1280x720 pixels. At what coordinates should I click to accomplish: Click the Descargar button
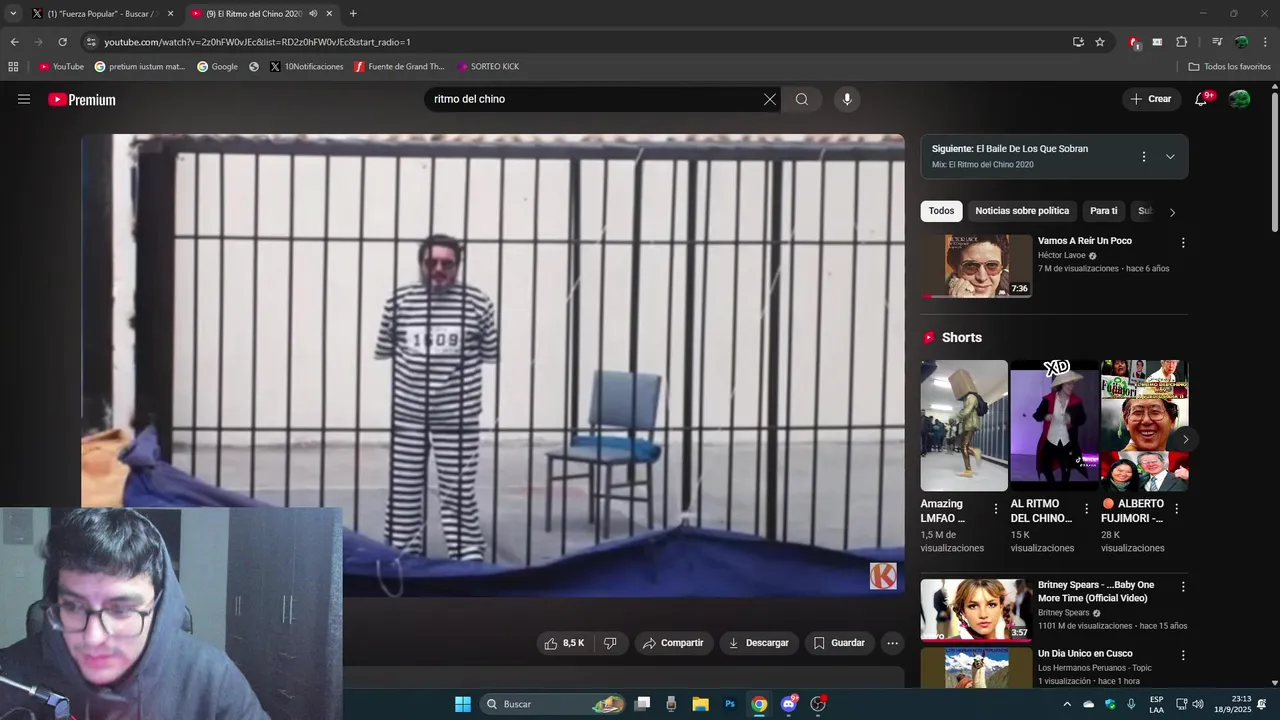click(758, 643)
